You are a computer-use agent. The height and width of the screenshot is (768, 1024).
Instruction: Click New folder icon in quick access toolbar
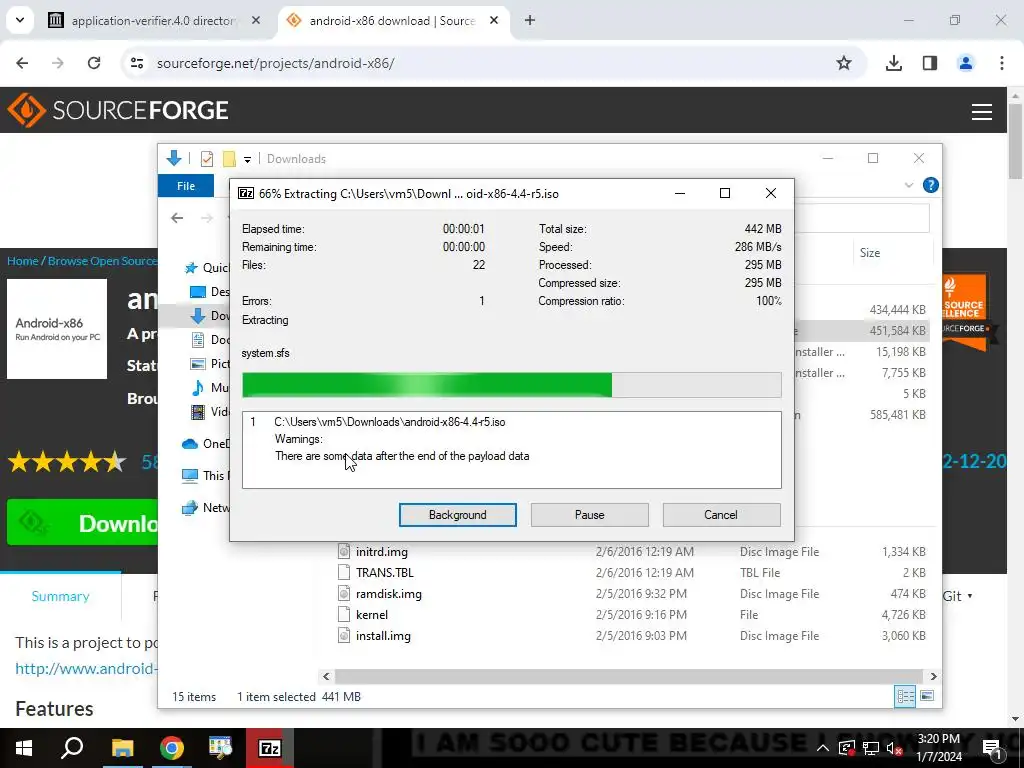click(229, 159)
